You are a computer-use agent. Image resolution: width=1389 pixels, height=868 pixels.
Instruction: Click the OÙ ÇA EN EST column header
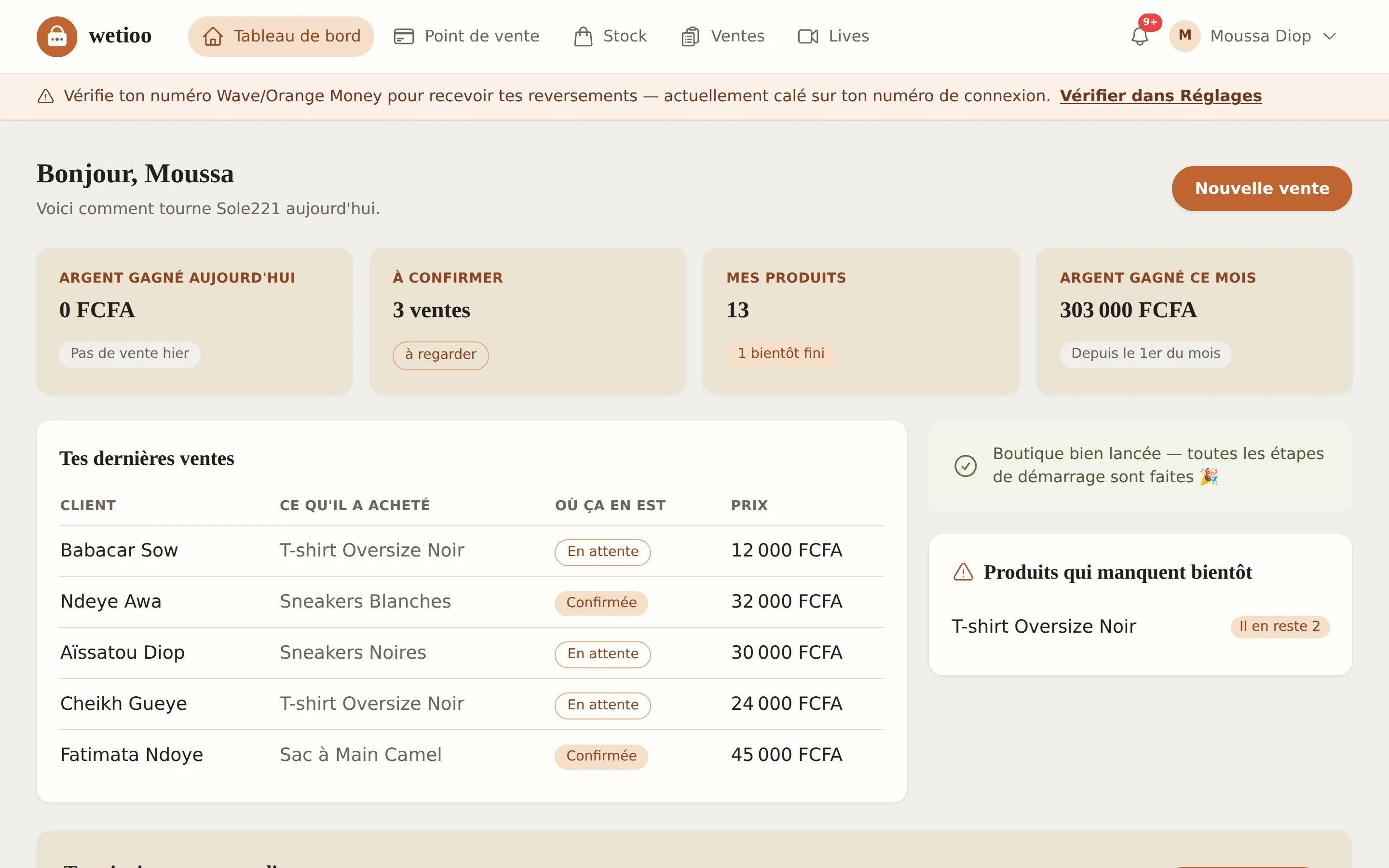pos(610,506)
